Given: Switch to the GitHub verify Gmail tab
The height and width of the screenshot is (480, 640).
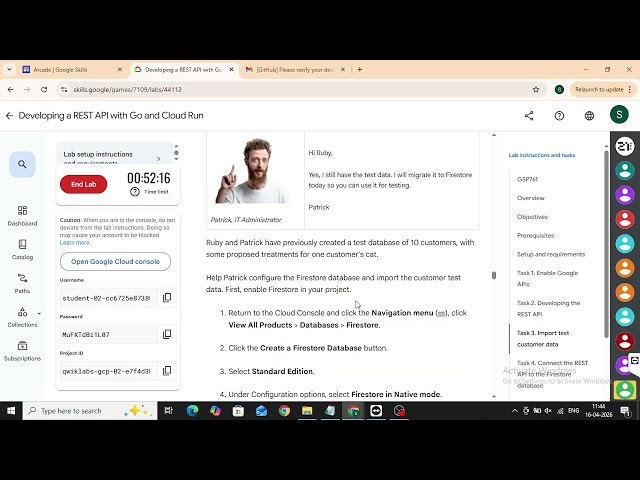Looking at the screenshot, I should [x=295, y=70].
